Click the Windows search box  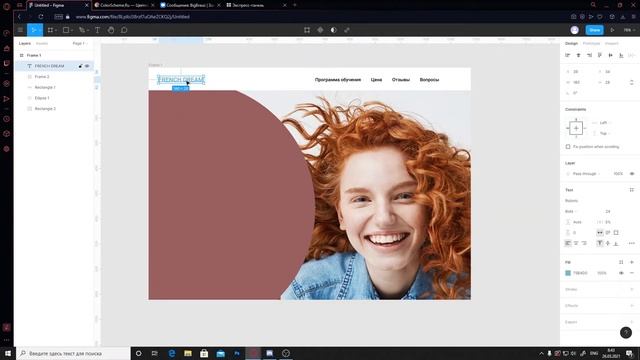click(73, 353)
